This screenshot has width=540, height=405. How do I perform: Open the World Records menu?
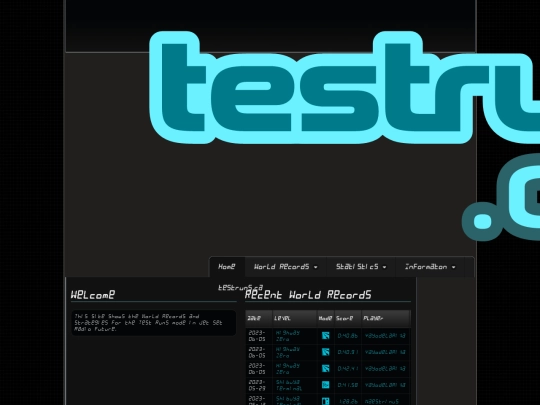285,267
